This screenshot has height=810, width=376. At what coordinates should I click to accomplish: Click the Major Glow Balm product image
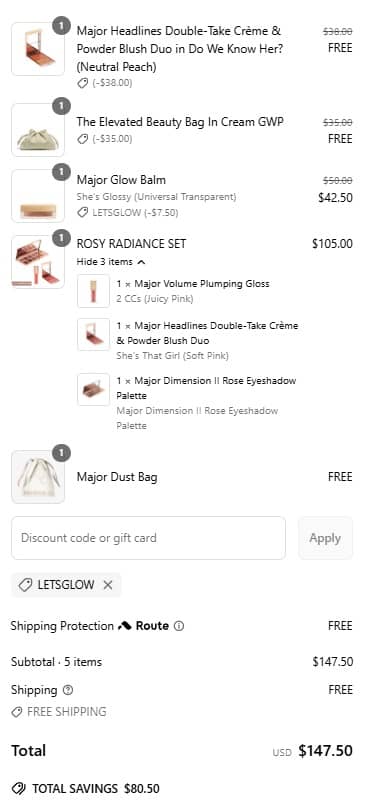coord(38,196)
